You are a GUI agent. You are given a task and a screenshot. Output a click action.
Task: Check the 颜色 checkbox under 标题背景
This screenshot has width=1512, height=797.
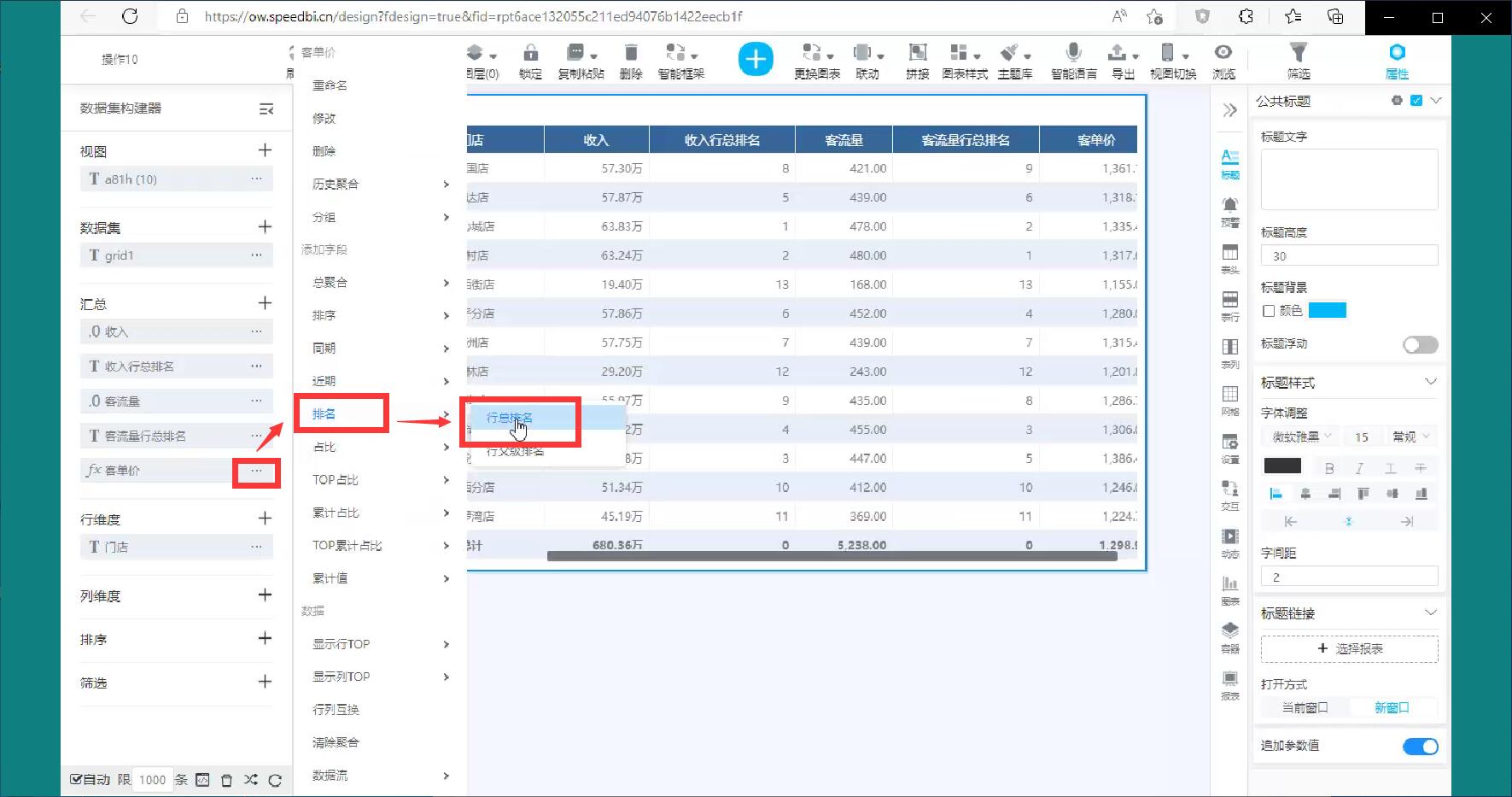(1269, 311)
